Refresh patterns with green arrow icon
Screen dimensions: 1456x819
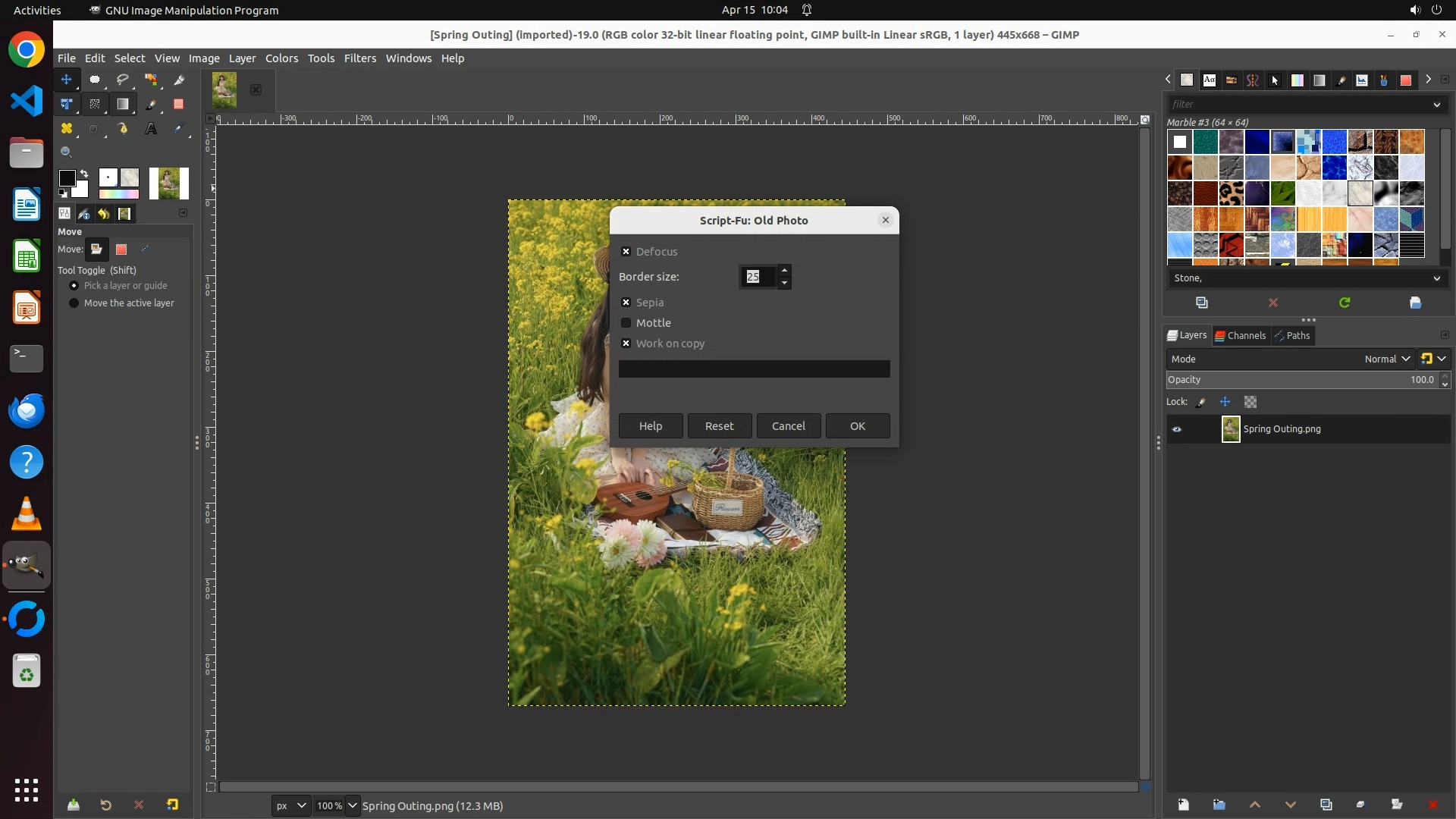tap(1345, 303)
